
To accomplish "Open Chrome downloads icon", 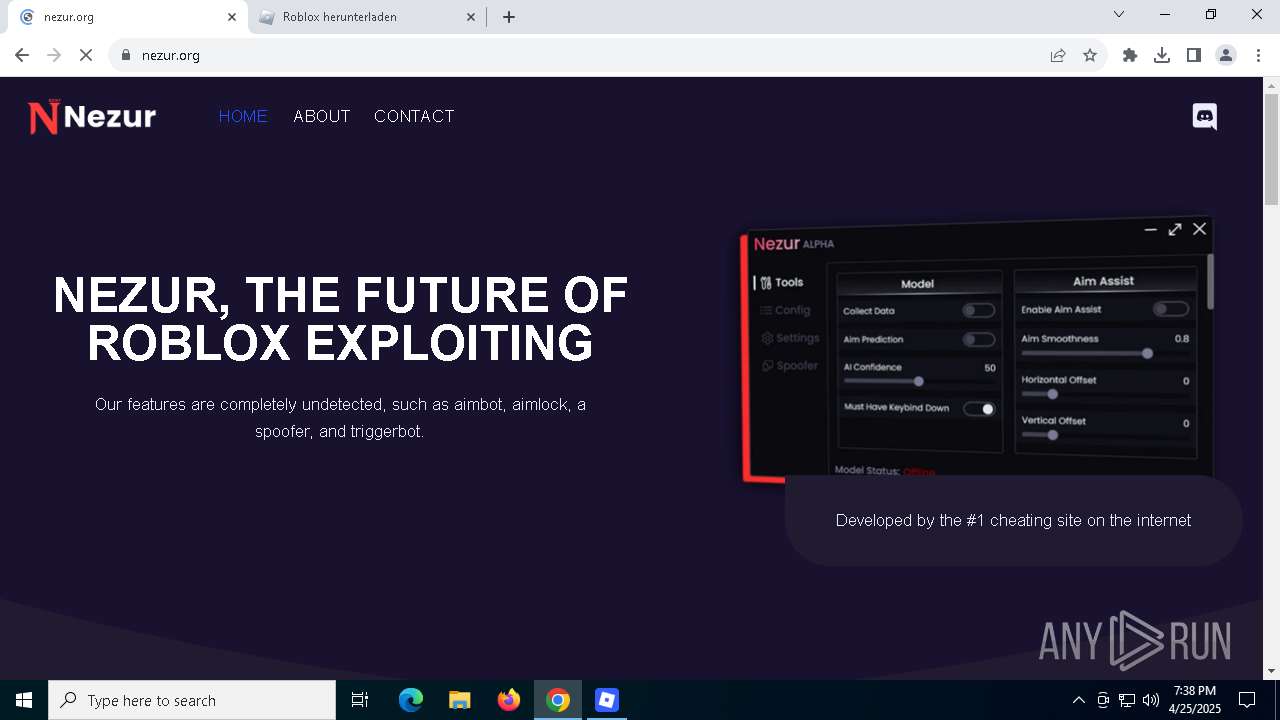I will coord(1162,55).
